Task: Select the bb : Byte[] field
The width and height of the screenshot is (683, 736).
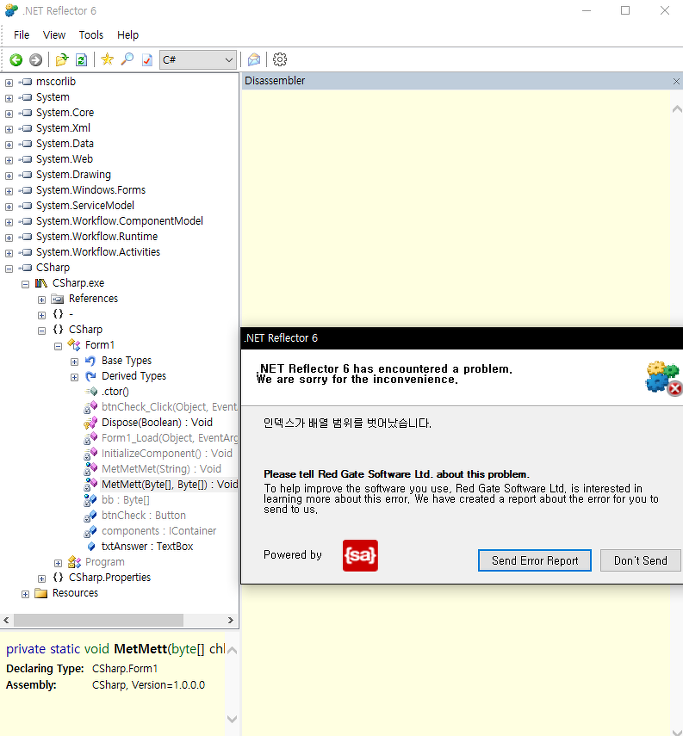Action: coord(125,500)
